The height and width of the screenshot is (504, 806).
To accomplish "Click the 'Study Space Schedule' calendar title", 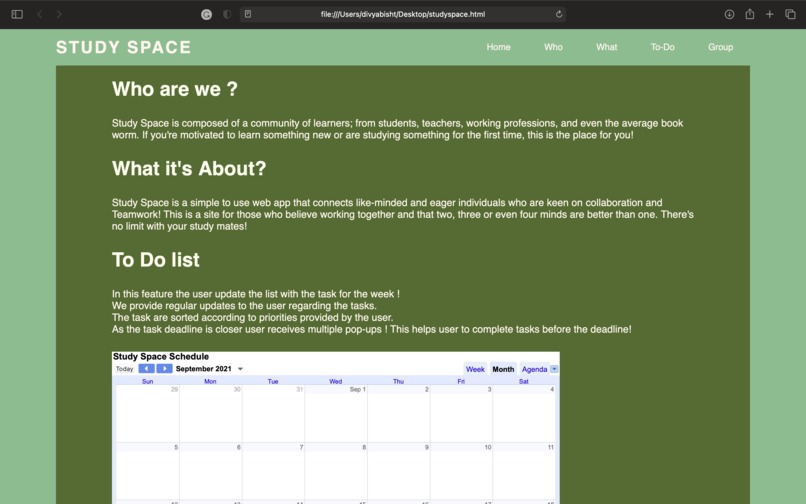I will 161,356.
